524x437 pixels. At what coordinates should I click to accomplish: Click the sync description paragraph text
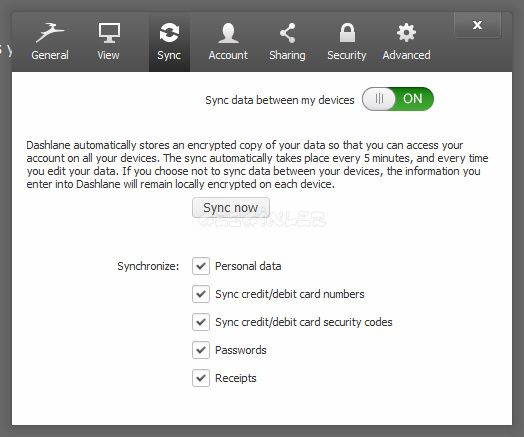pyautogui.click(x=257, y=164)
